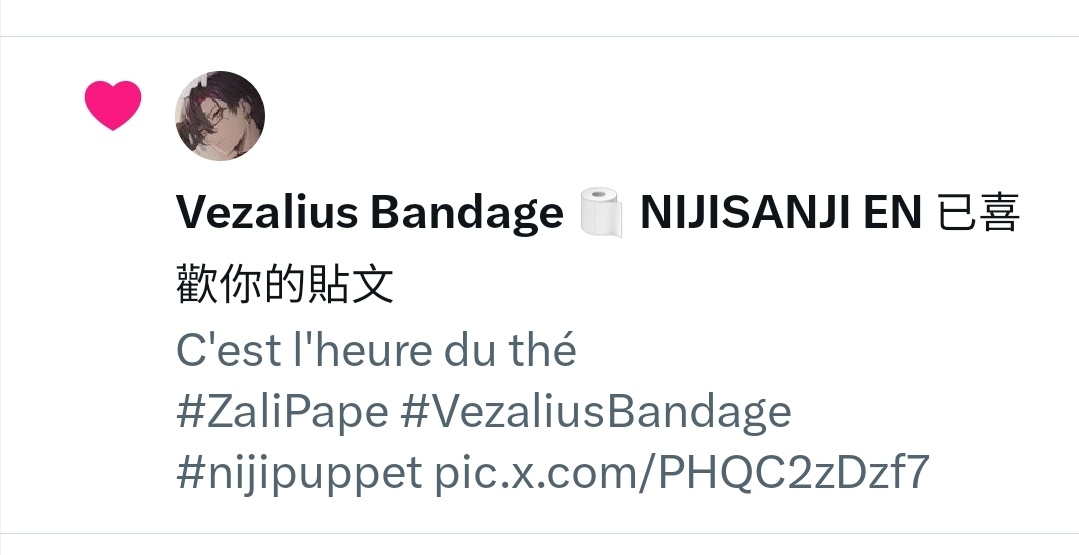The width and height of the screenshot is (1079, 555).
Task: Click the word "Bandage" in the display name
Action: tap(467, 214)
